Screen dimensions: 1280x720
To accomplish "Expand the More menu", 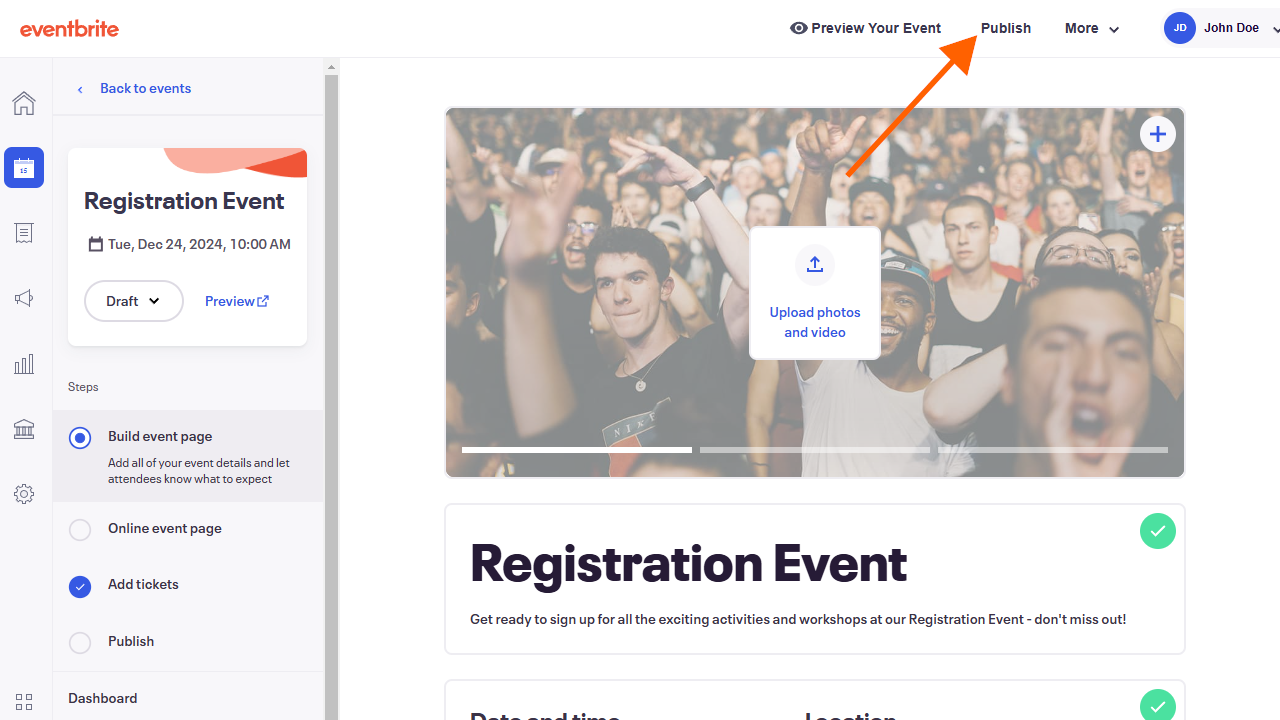I will coord(1091,28).
